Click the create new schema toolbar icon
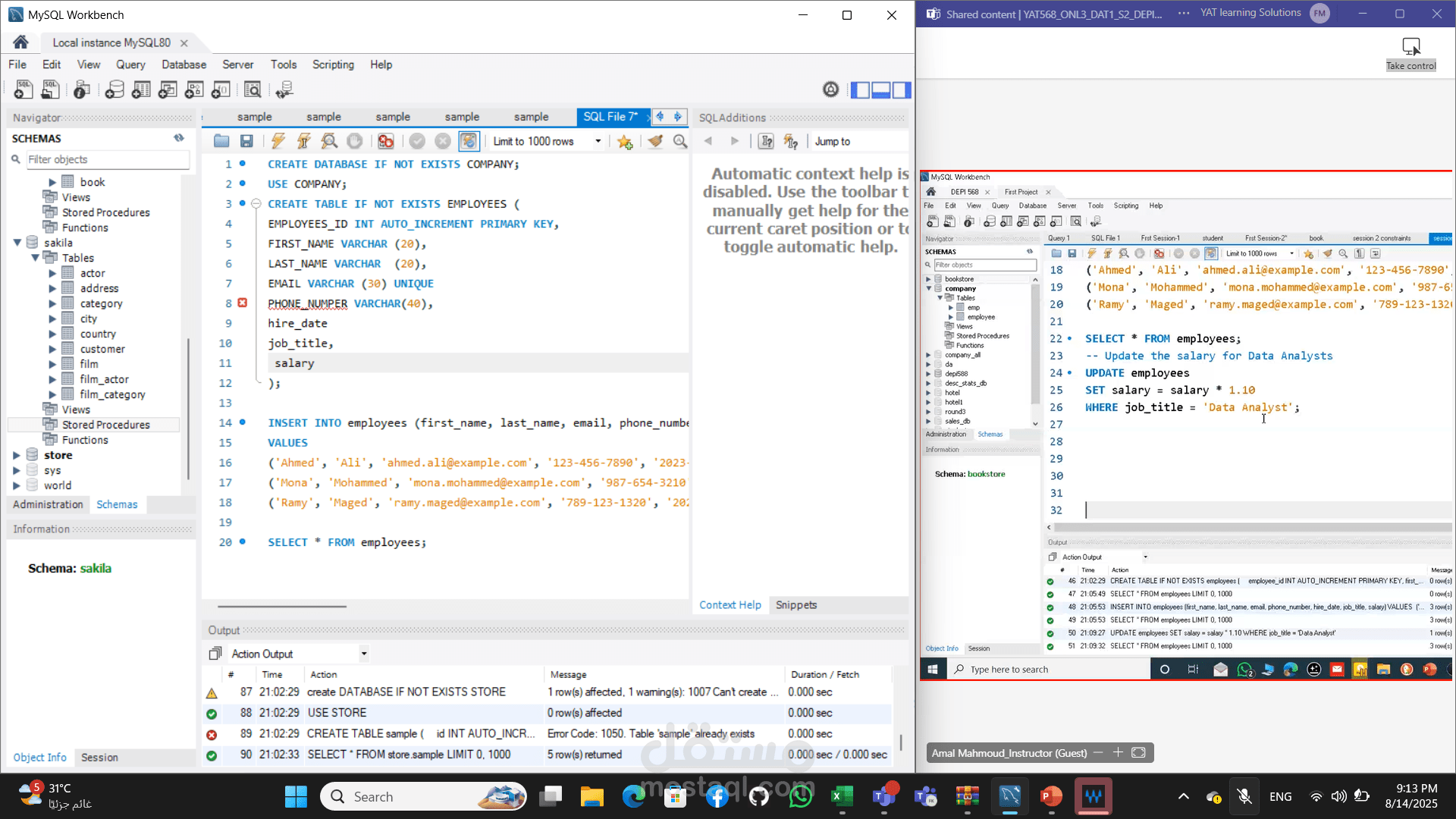This screenshot has width=1456, height=819. 115,90
